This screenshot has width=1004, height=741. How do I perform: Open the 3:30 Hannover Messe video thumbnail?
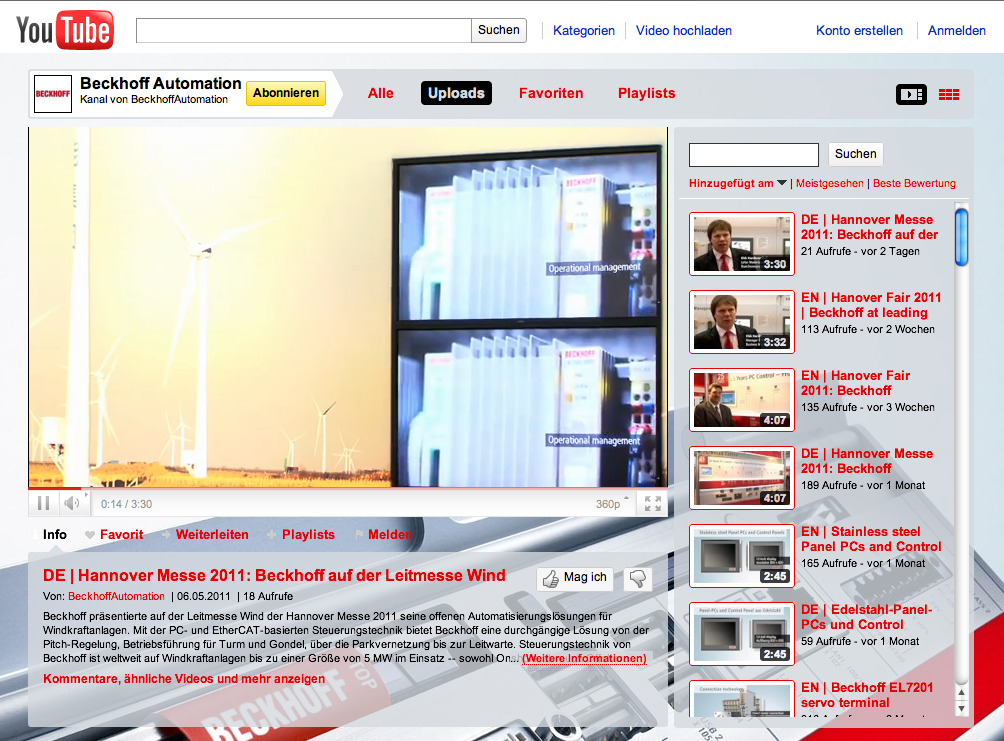pos(741,244)
